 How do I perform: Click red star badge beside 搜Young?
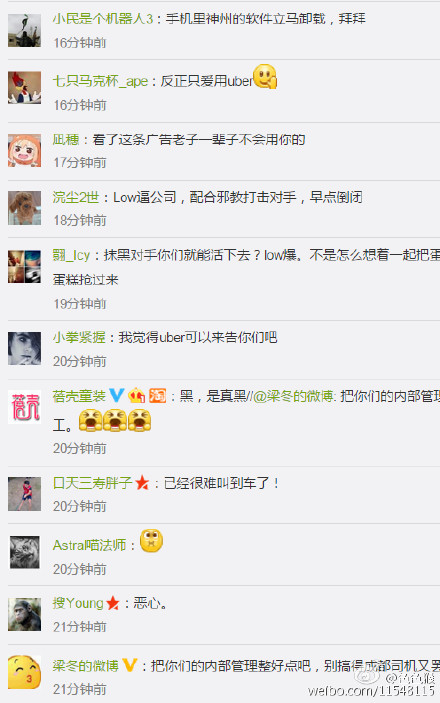pyautogui.click(x=113, y=603)
